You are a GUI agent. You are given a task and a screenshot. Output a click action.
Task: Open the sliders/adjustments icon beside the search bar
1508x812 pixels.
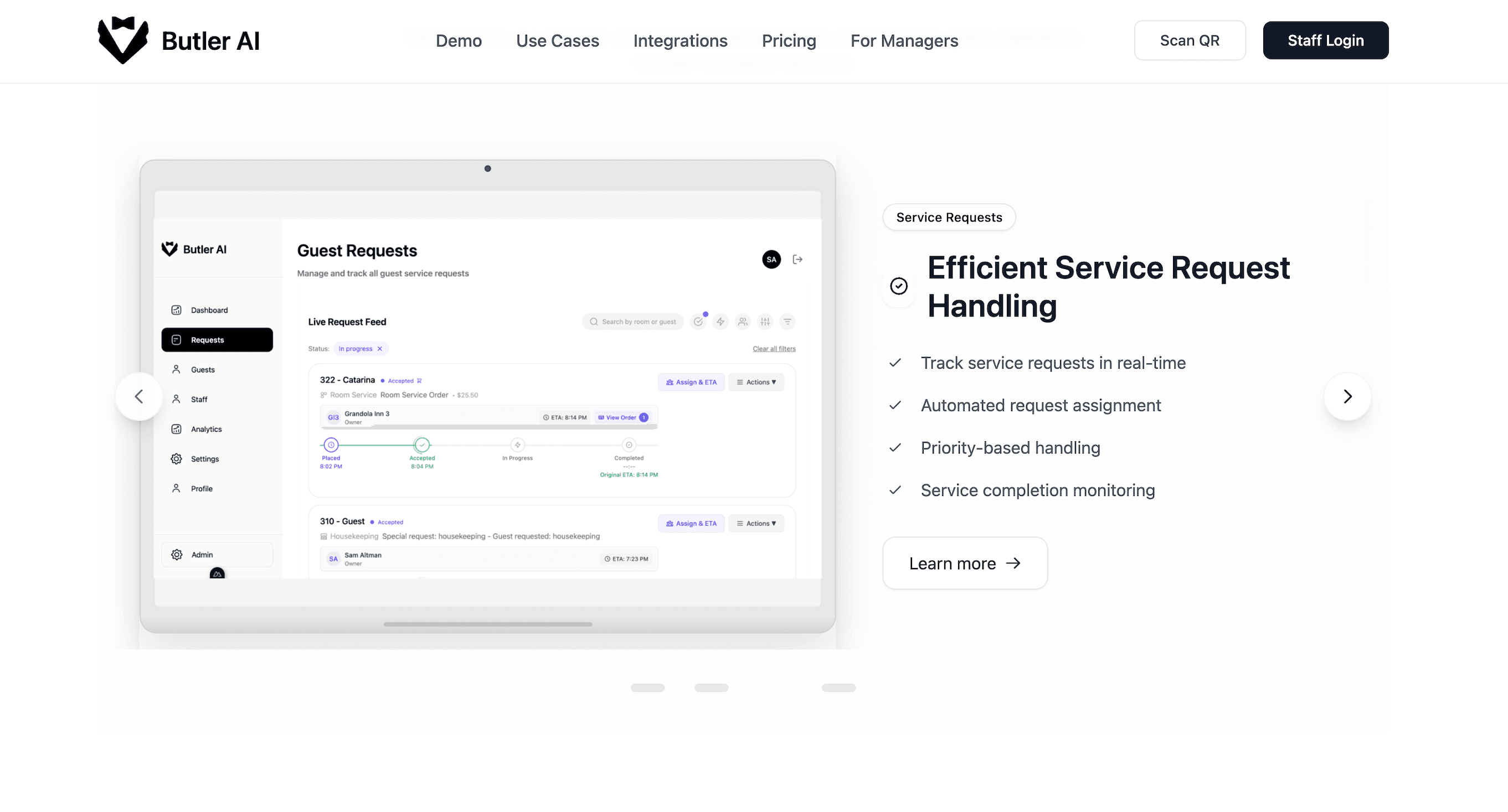point(765,321)
